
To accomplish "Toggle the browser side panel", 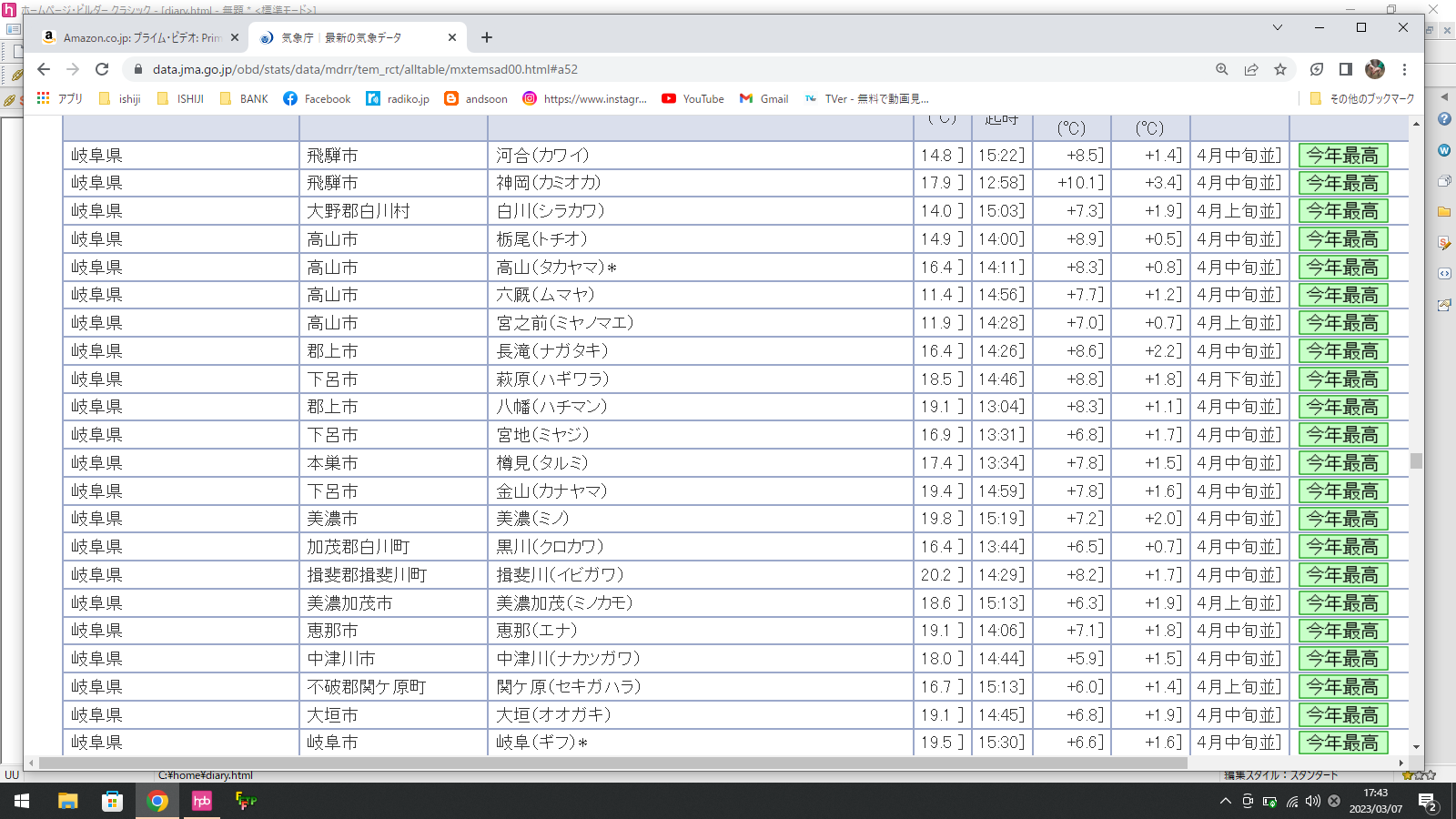I will [1346, 69].
